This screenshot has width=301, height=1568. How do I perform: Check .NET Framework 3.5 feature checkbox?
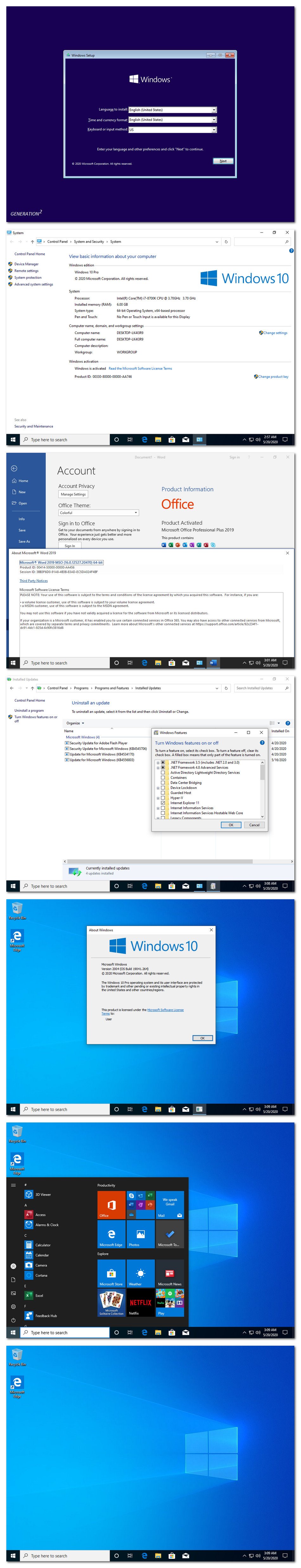coord(163,762)
